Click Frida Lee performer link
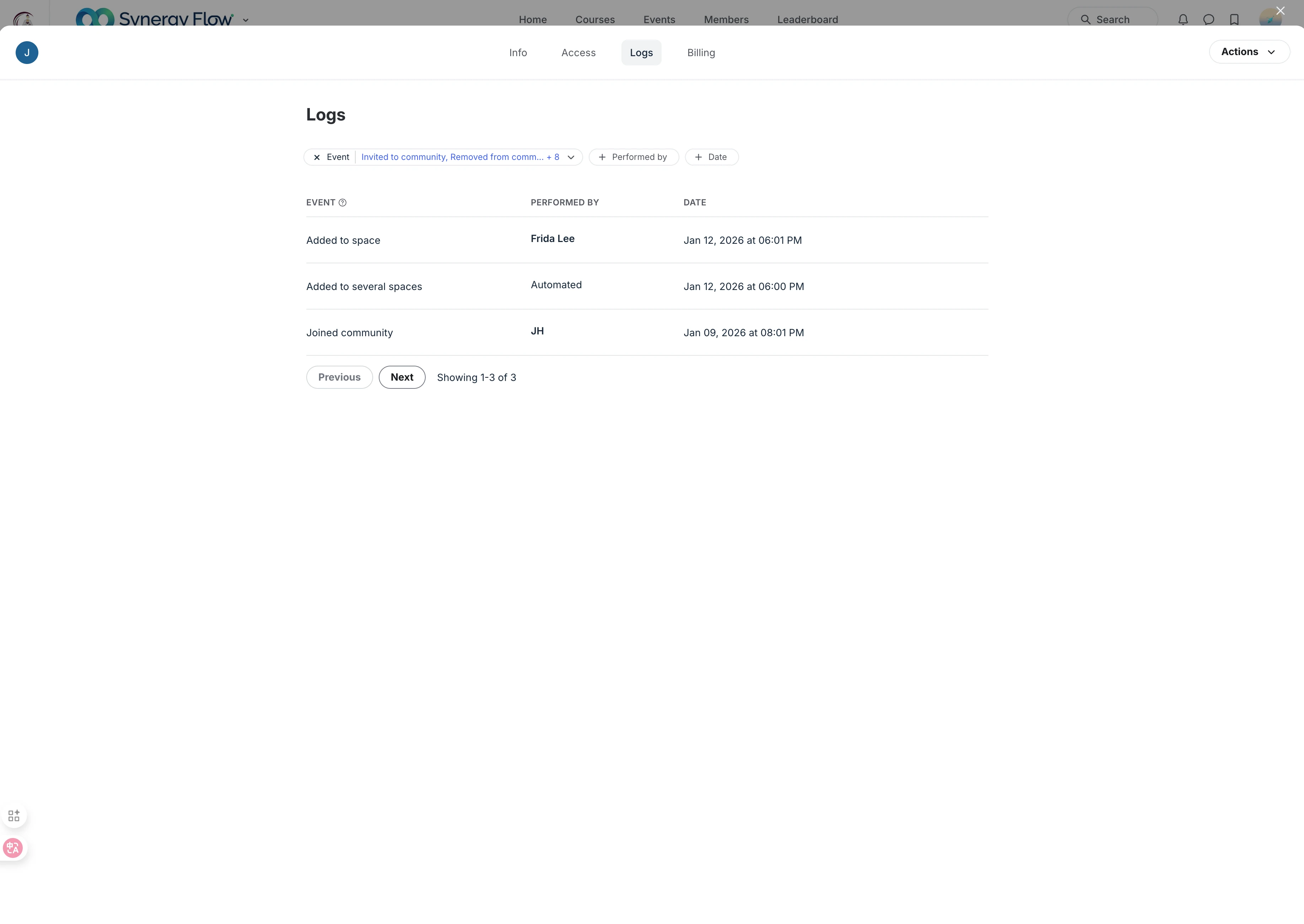The image size is (1304, 924). 552,238
